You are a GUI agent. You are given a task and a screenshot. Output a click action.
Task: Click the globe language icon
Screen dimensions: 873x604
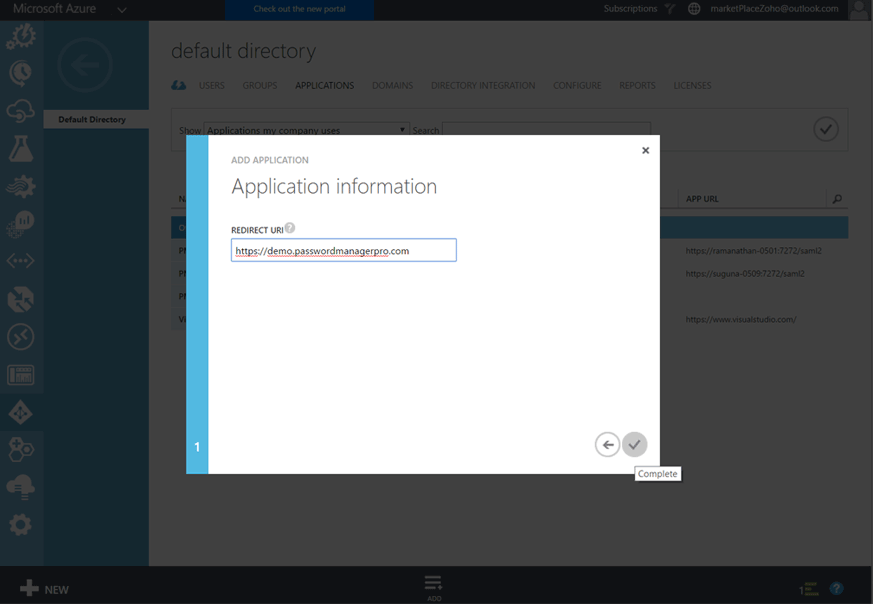point(694,8)
